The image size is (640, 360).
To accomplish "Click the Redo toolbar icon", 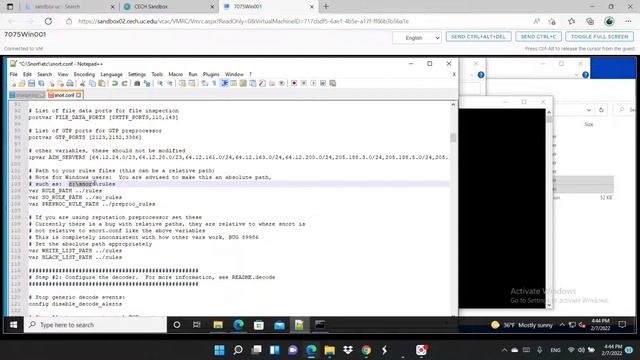I will click(124, 83).
